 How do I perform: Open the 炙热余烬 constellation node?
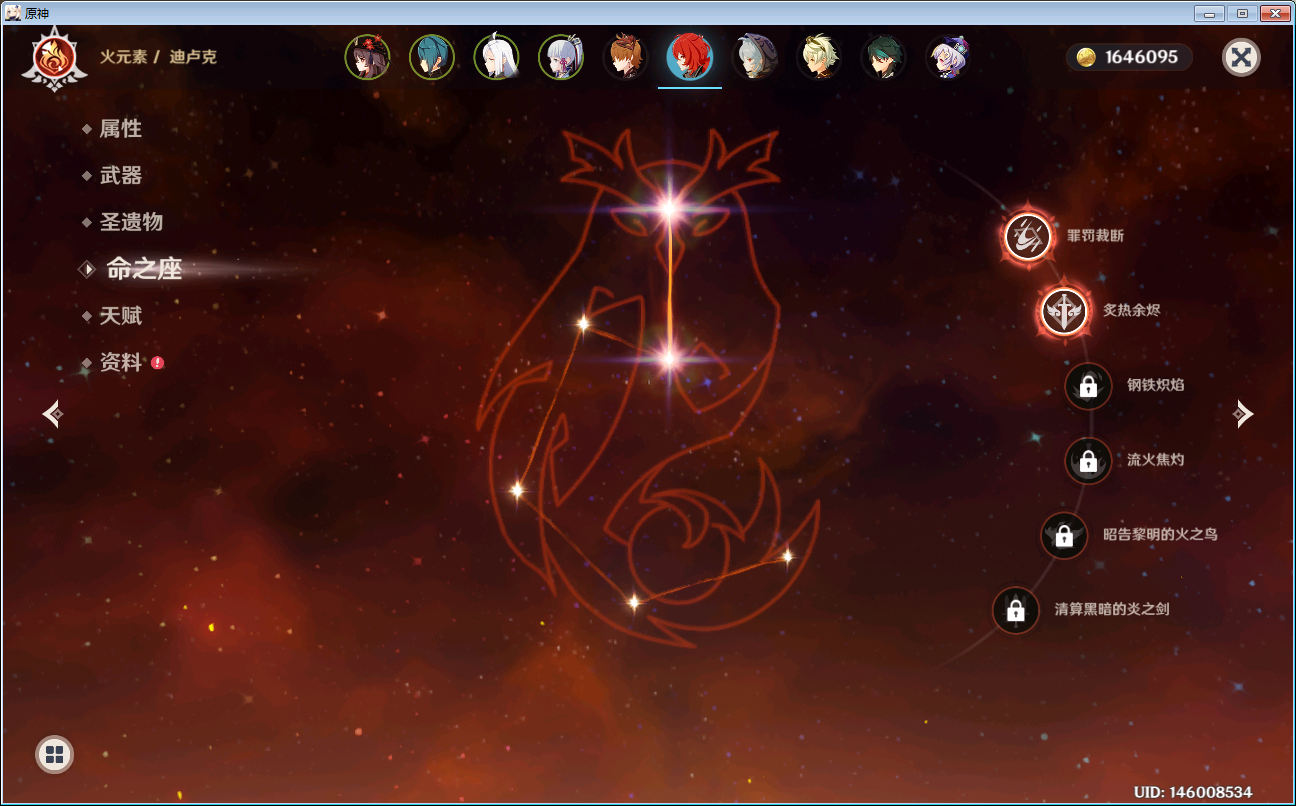point(1064,311)
